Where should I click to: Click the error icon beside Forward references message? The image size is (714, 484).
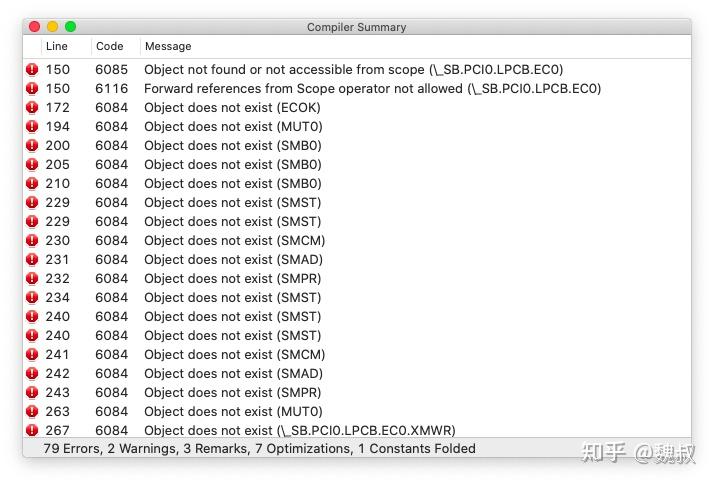32,89
